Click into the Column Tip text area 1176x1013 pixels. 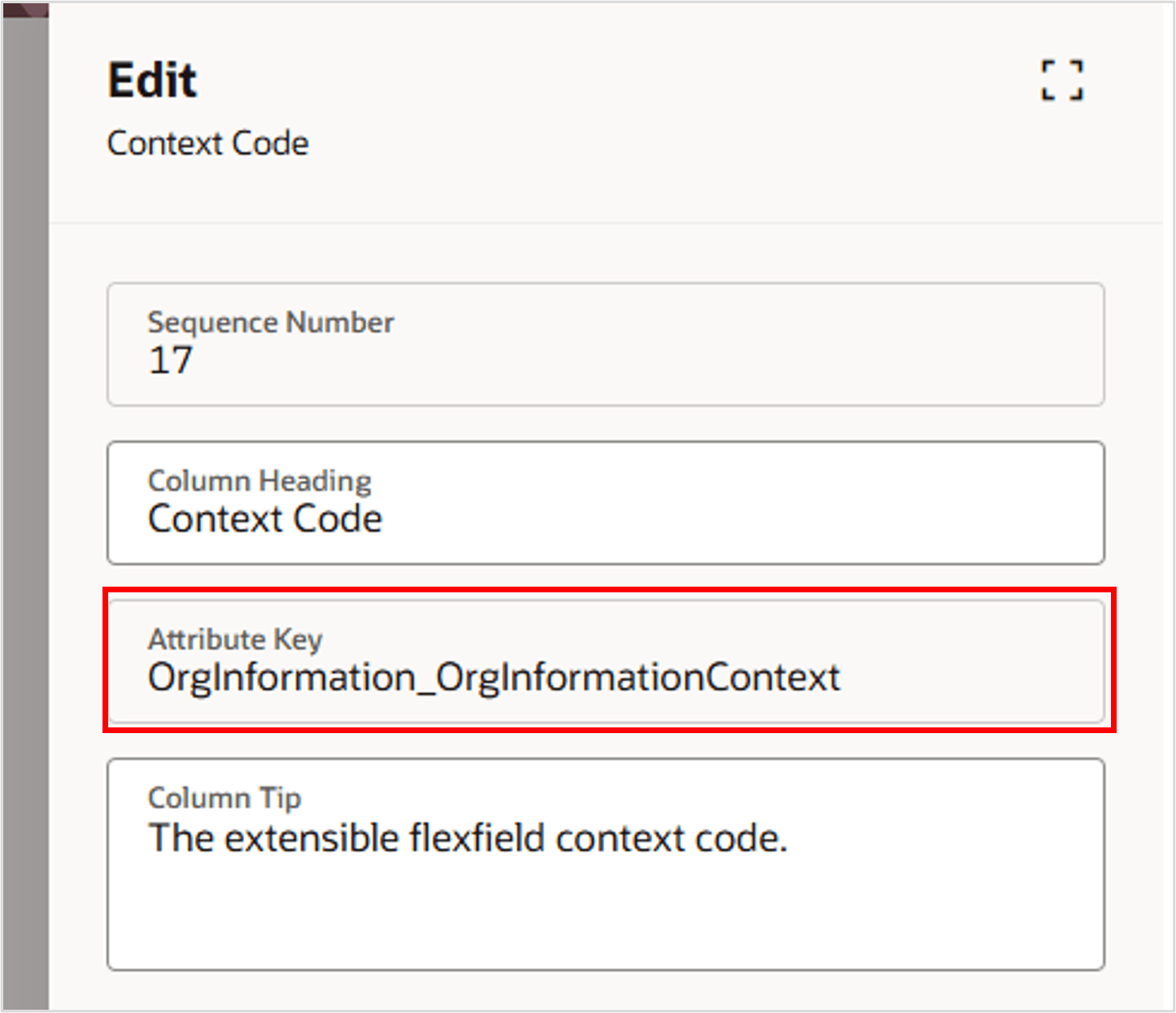coord(605,864)
